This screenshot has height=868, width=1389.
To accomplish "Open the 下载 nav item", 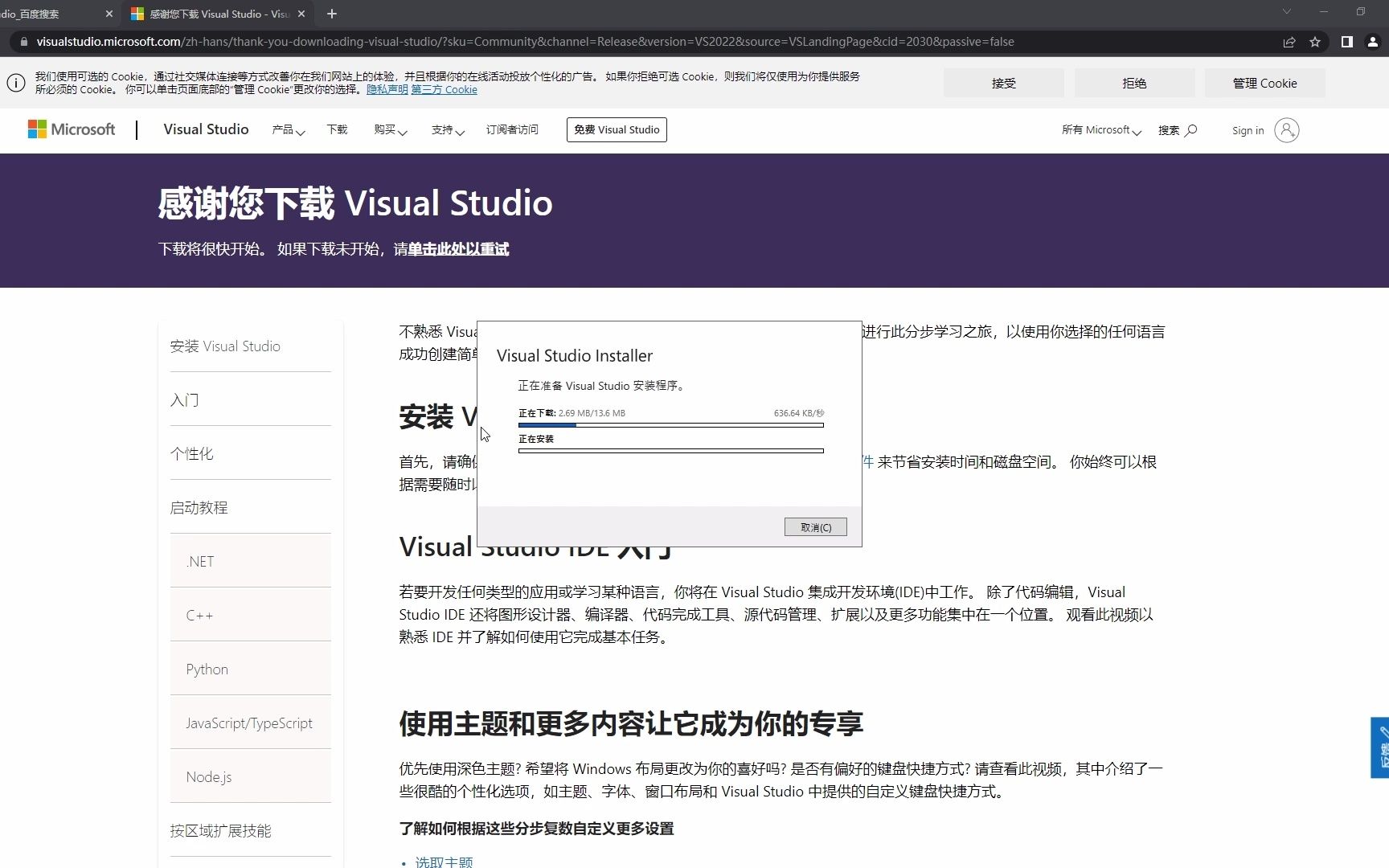I will point(337,129).
